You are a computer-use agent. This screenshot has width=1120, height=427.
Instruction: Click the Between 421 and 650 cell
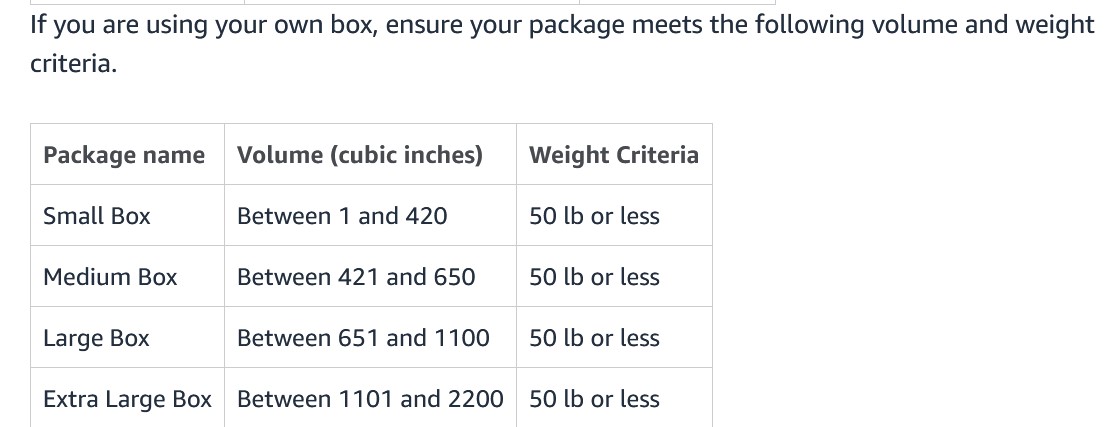370,276
